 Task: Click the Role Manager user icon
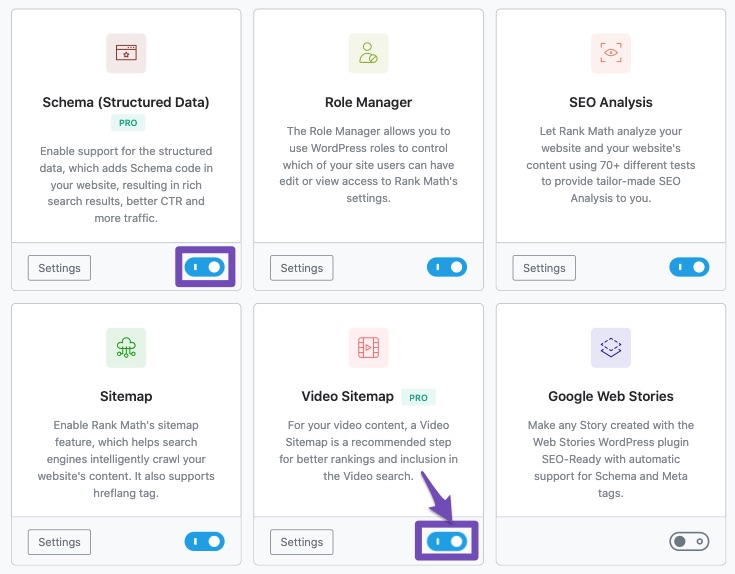point(368,53)
